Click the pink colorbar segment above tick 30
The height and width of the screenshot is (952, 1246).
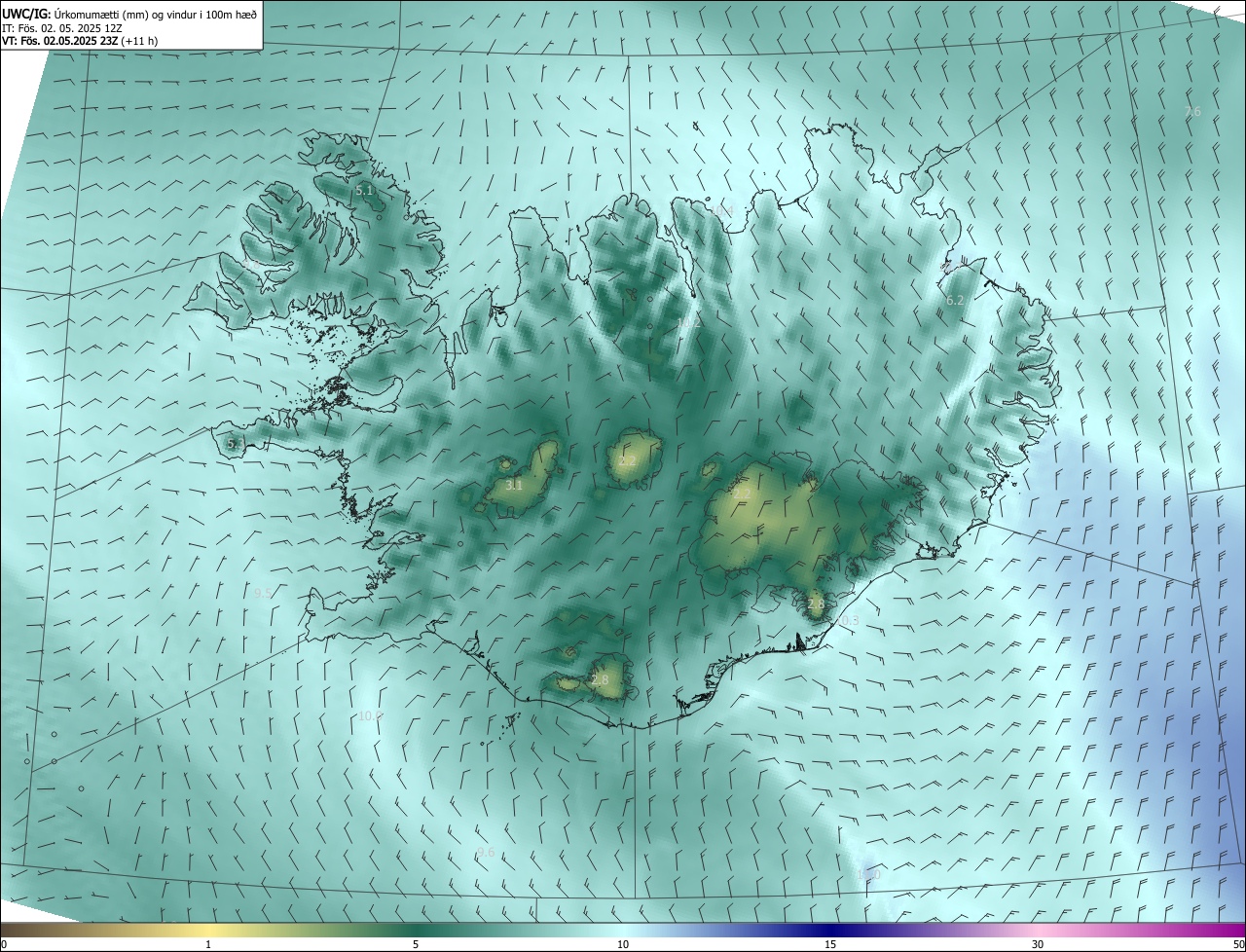point(1038,930)
